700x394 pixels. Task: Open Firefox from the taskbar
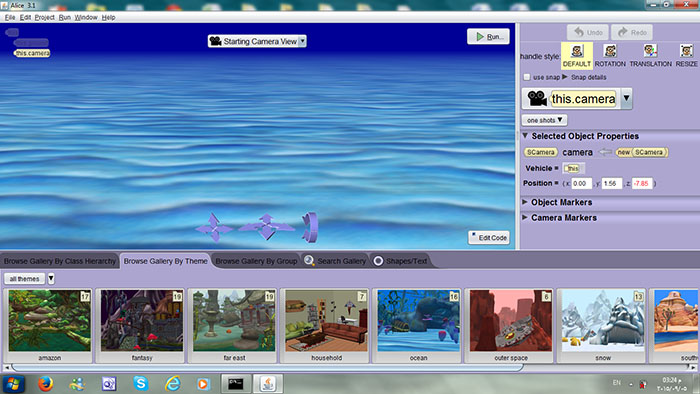click(45, 383)
